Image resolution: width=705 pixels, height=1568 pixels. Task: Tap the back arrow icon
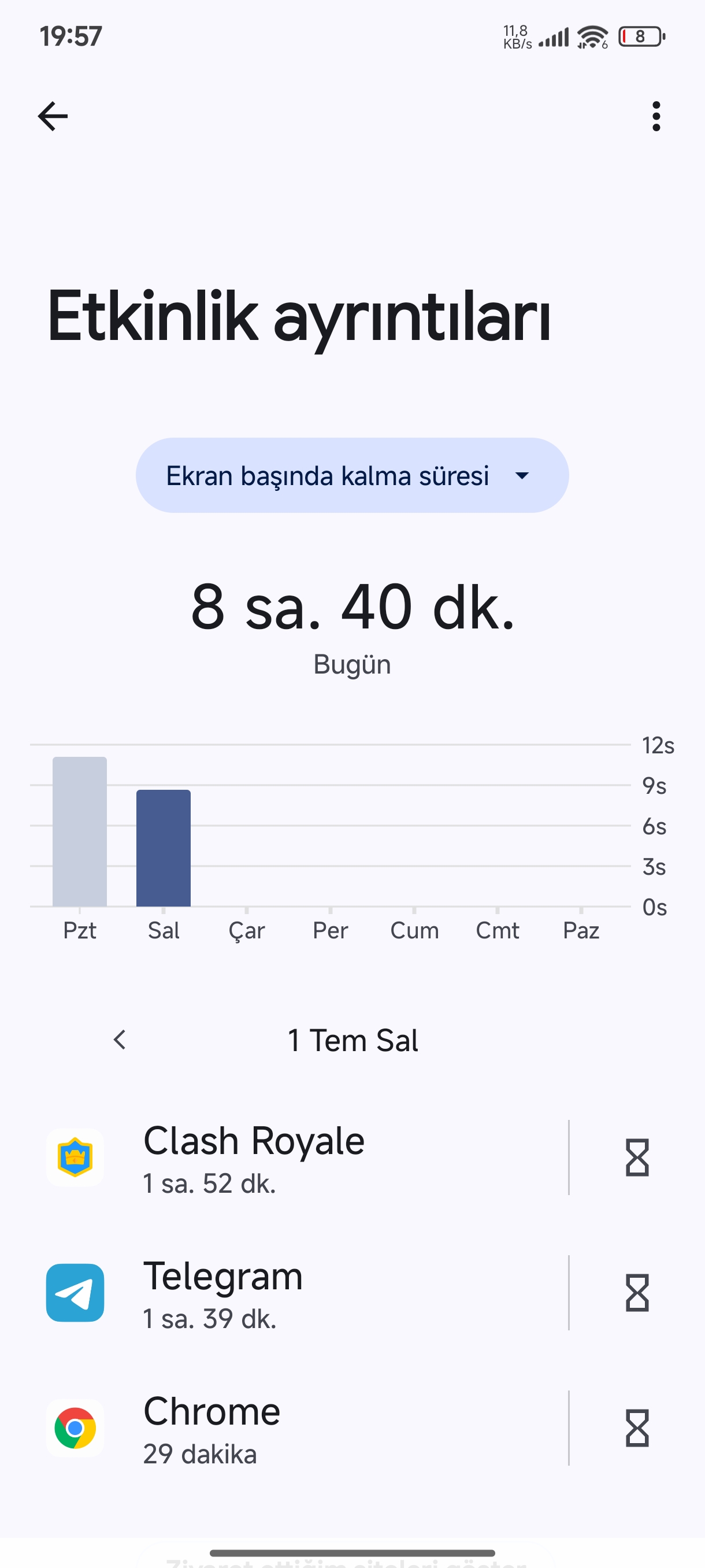pos(53,116)
